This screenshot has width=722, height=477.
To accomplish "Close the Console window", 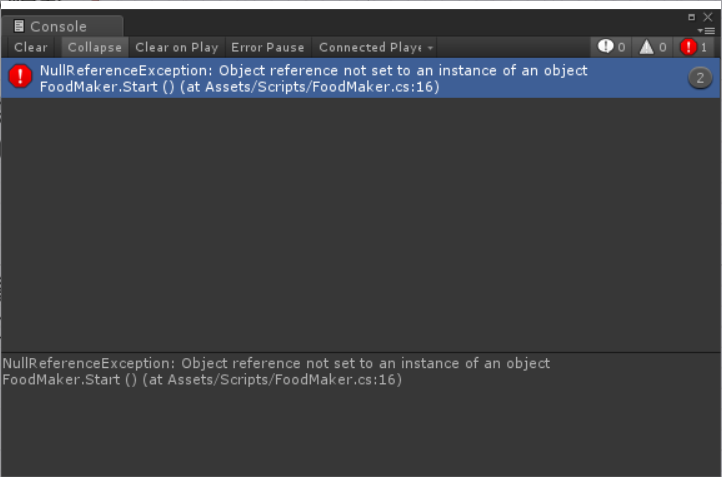I will [x=708, y=17].
